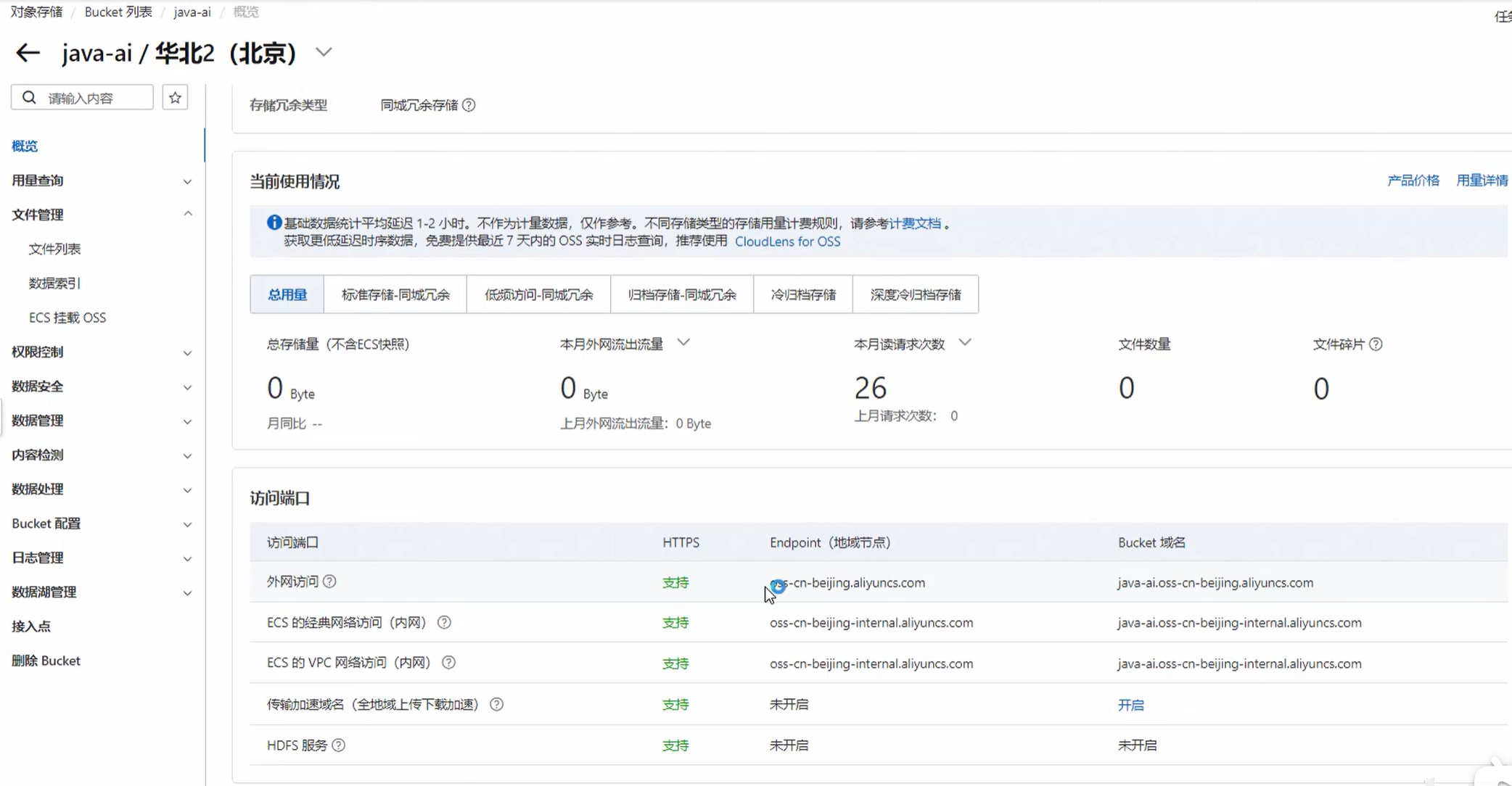Image resolution: width=1512 pixels, height=786 pixels.
Task: Click help icon beside 外网访问
Action: (x=329, y=582)
